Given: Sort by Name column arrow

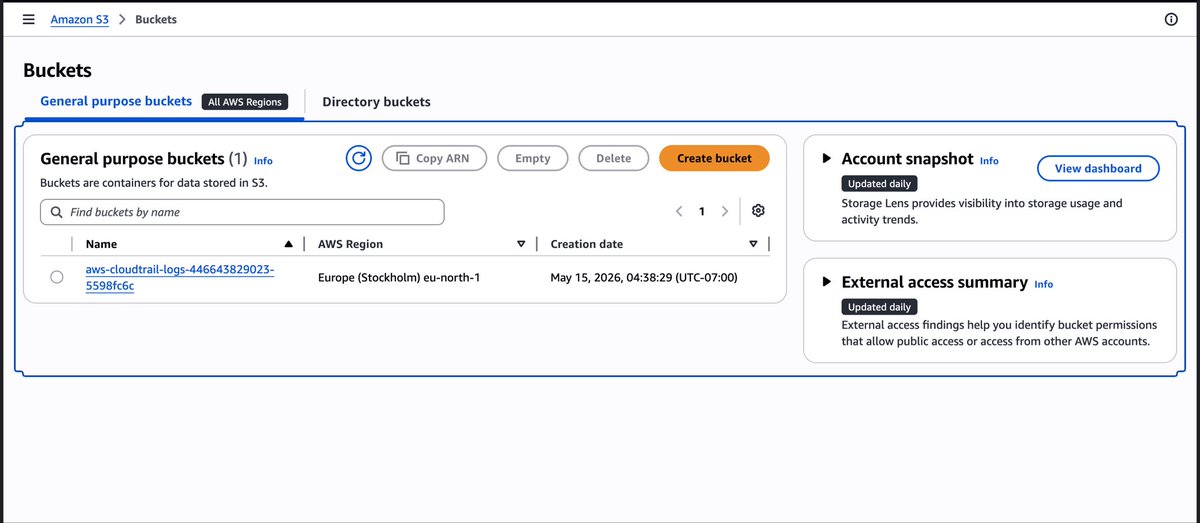Looking at the screenshot, I should click(x=289, y=244).
